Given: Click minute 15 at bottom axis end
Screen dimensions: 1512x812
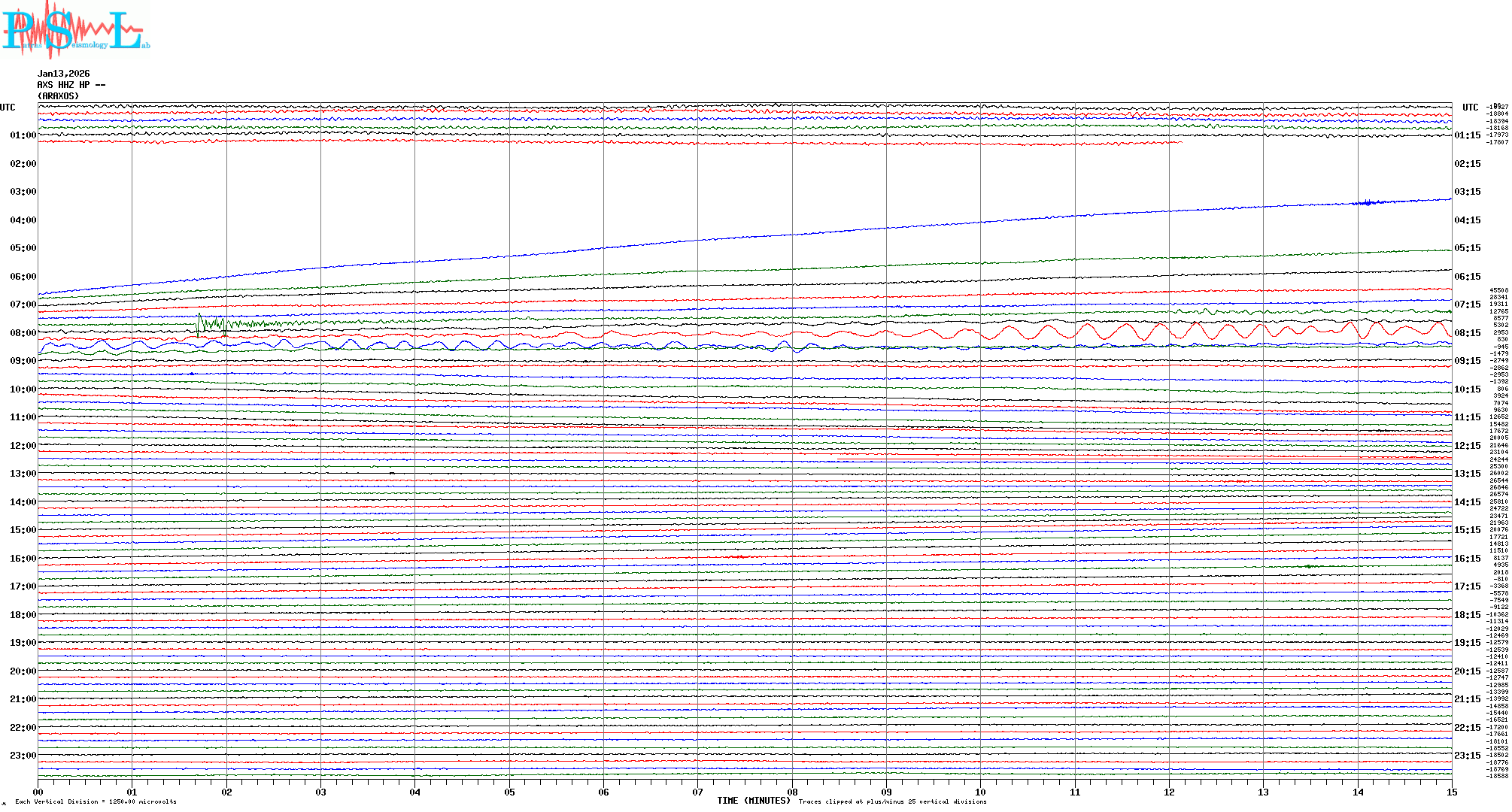Looking at the screenshot, I should [x=1451, y=792].
